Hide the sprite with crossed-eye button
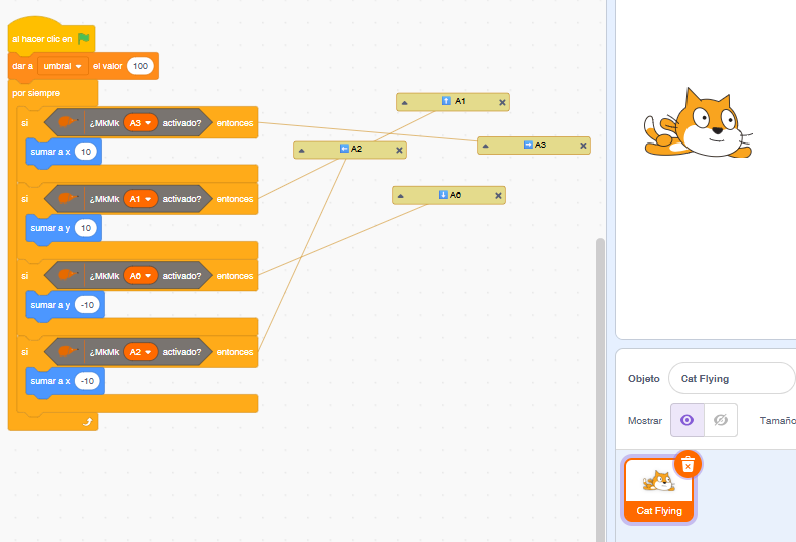 click(721, 420)
